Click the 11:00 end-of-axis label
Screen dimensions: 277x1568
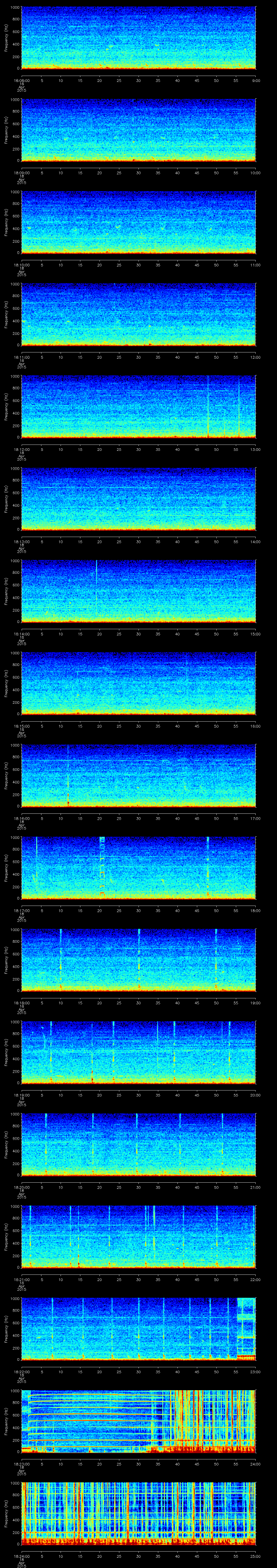pos(256,265)
